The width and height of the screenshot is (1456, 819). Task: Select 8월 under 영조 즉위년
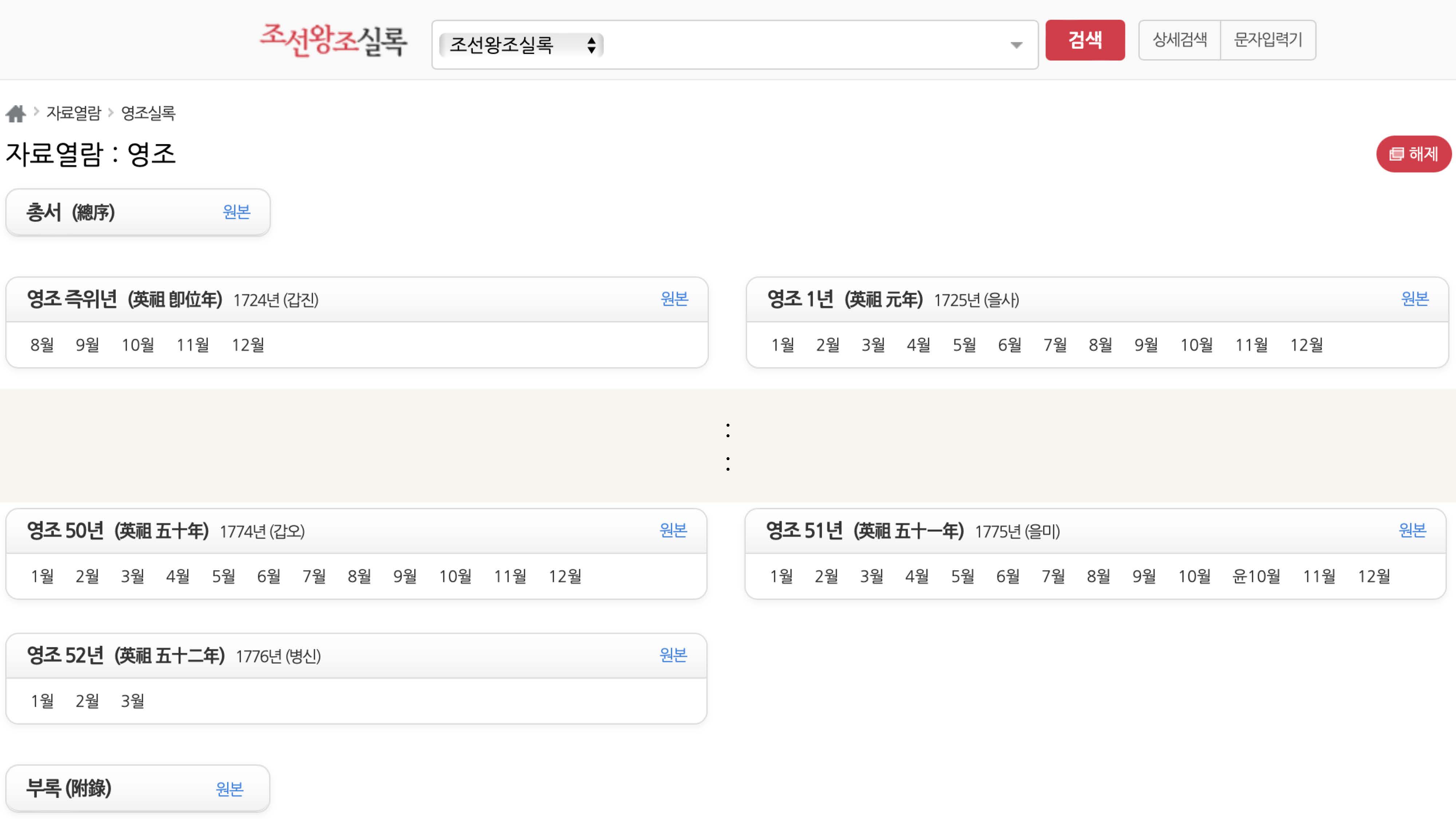point(42,345)
